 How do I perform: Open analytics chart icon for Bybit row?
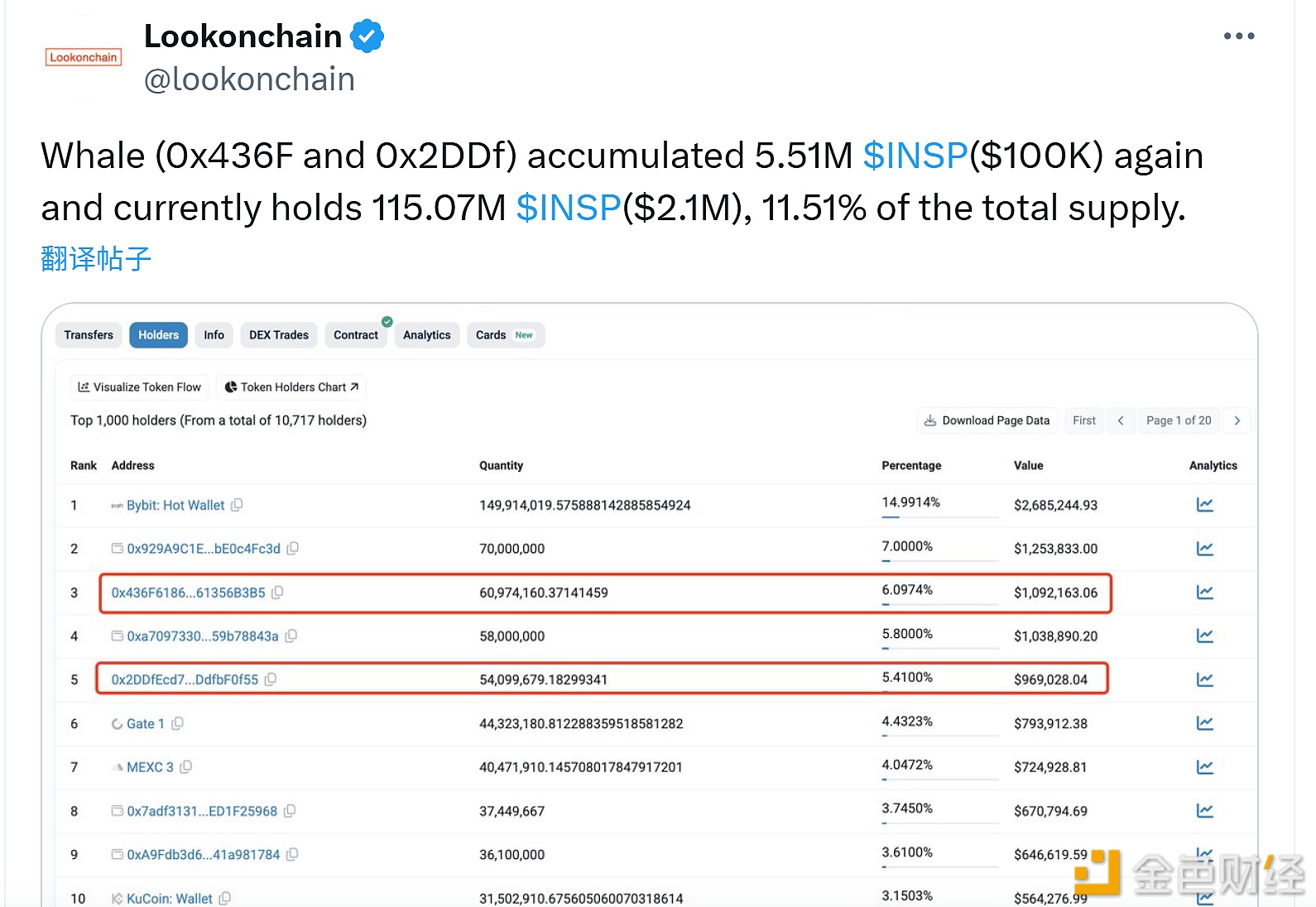coord(1204,505)
